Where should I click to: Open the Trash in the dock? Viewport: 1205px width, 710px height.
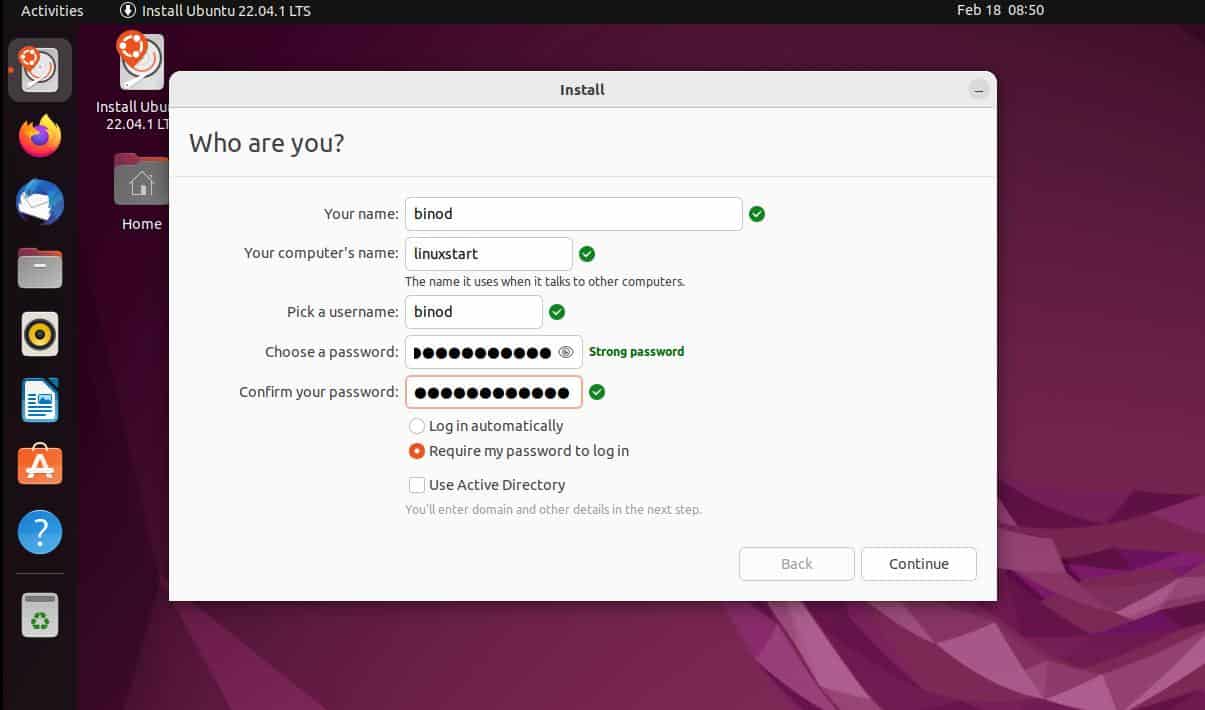point(40,615)
